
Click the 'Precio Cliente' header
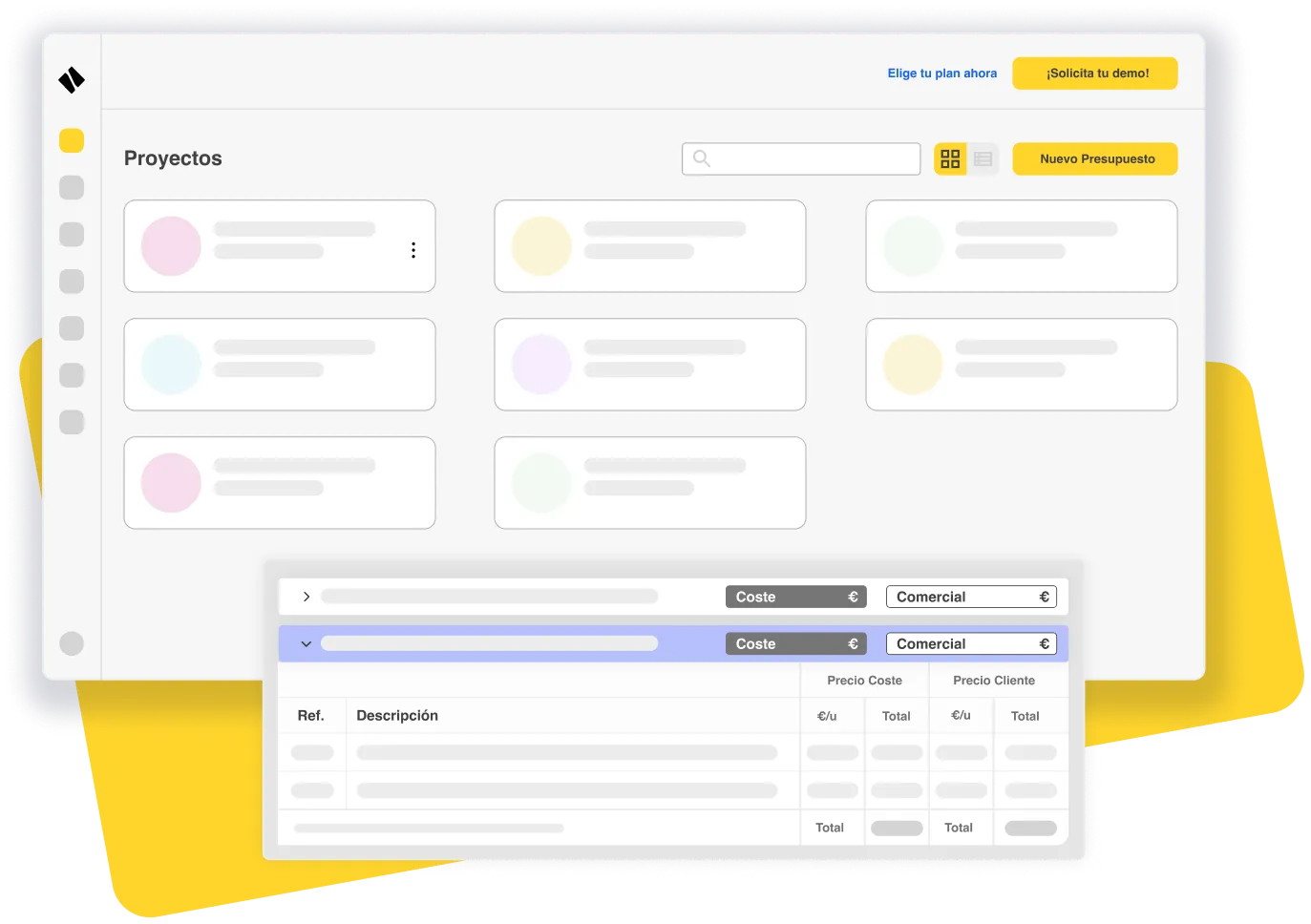point(994,681)
